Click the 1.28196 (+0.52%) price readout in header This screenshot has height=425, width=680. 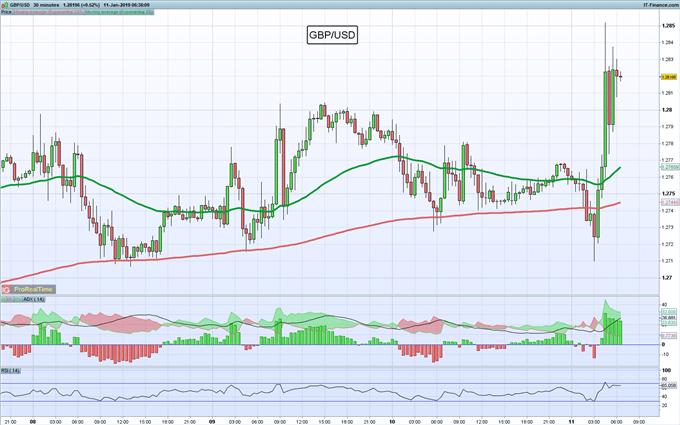pyautogui.click(x=82, y=5)
